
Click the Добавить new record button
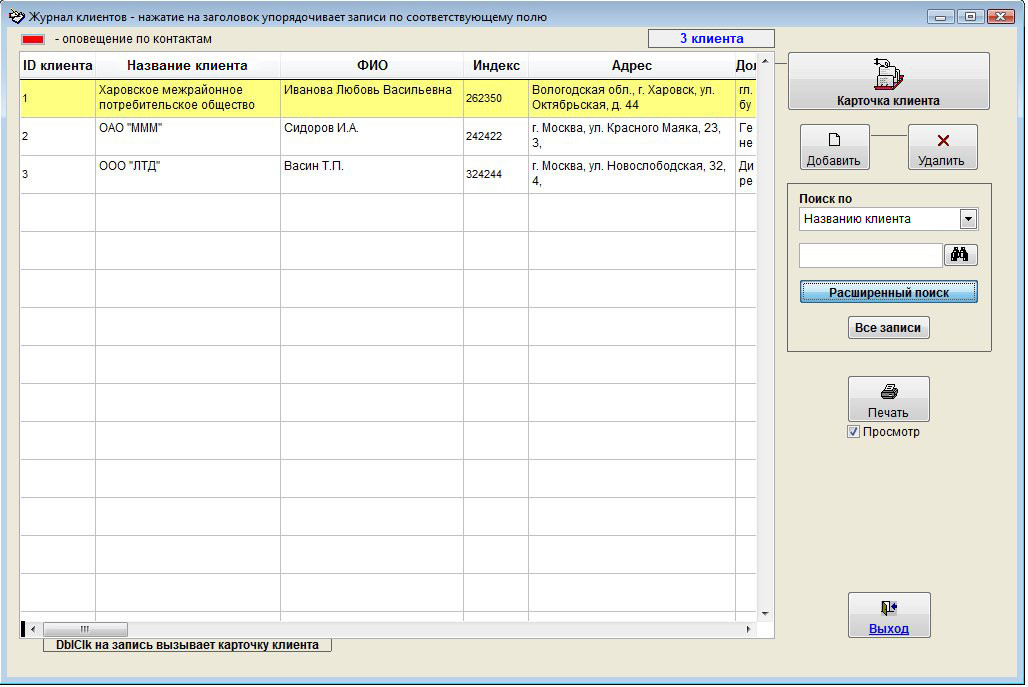(x=834, y=148)
